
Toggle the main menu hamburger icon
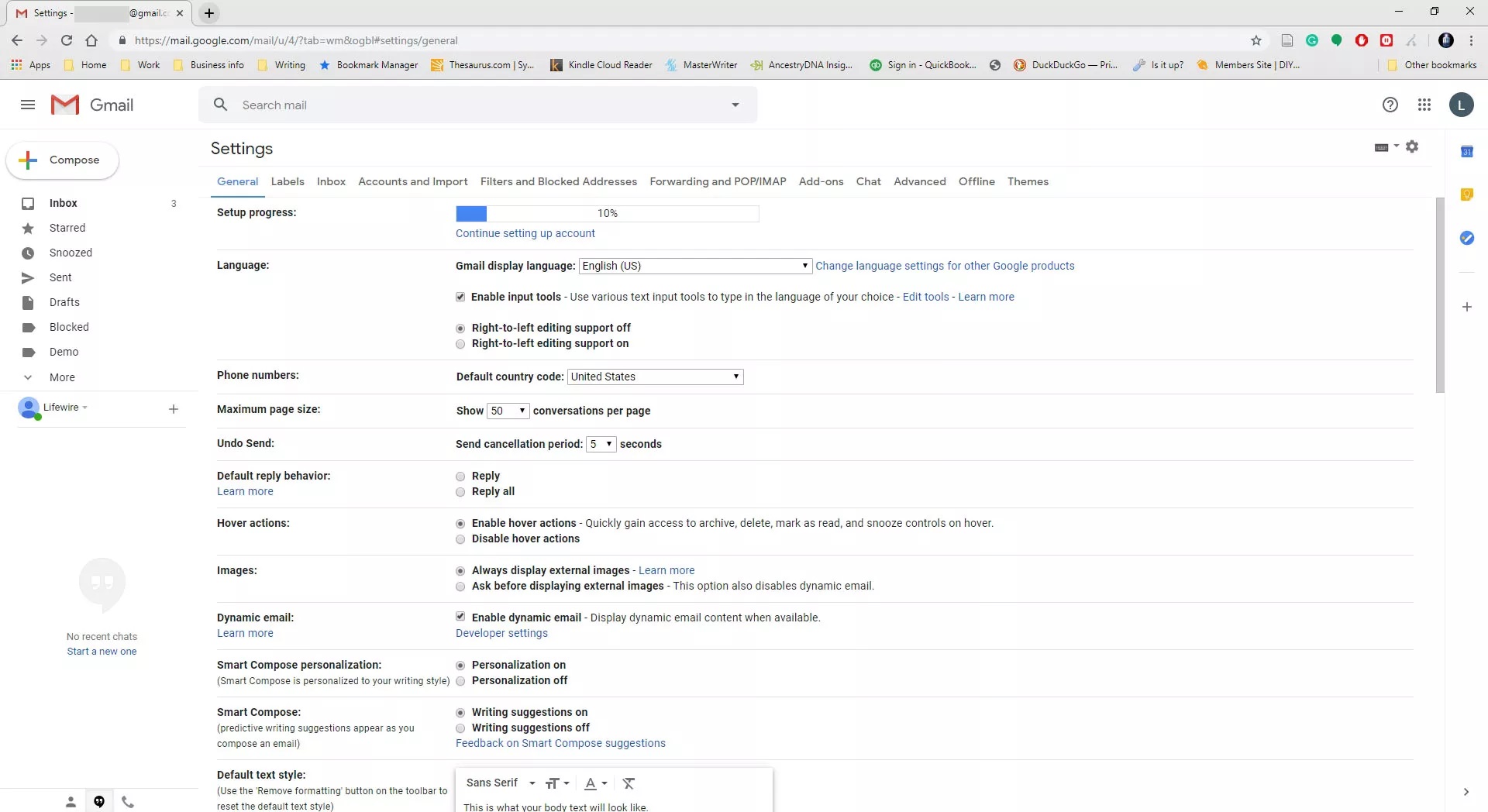(x=28, y=105)
